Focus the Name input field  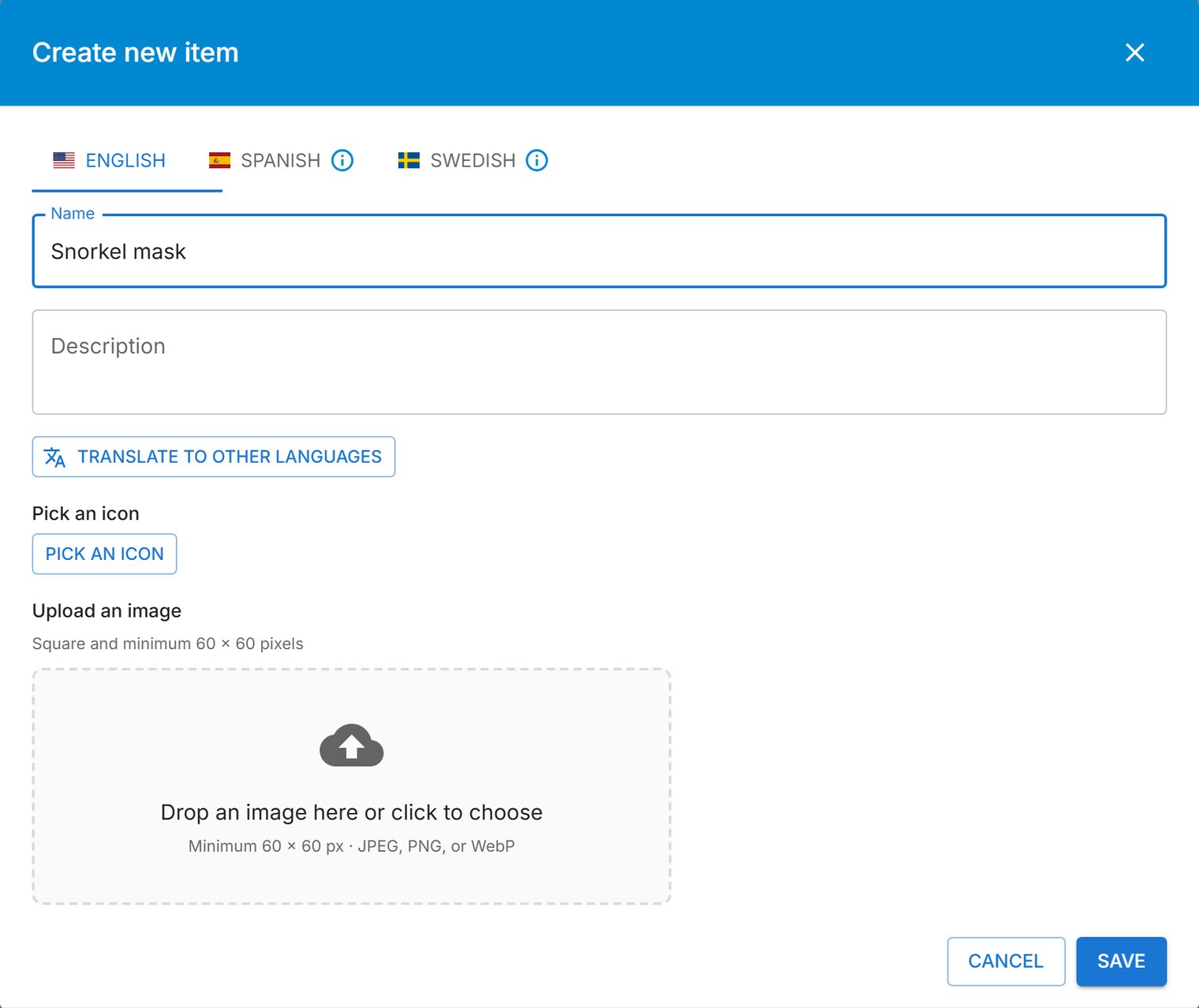point(599,251)
